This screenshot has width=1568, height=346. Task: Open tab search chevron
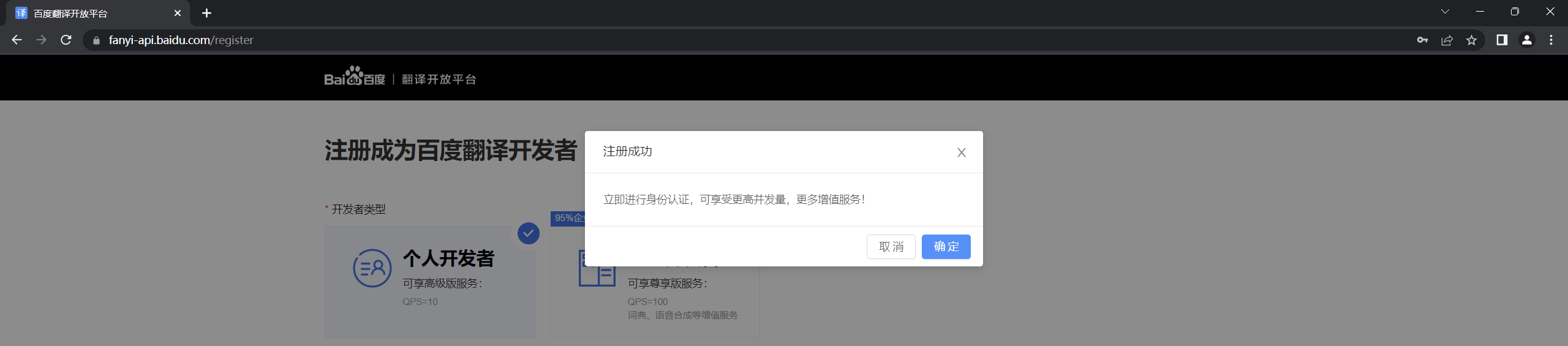coord(1445,12)
